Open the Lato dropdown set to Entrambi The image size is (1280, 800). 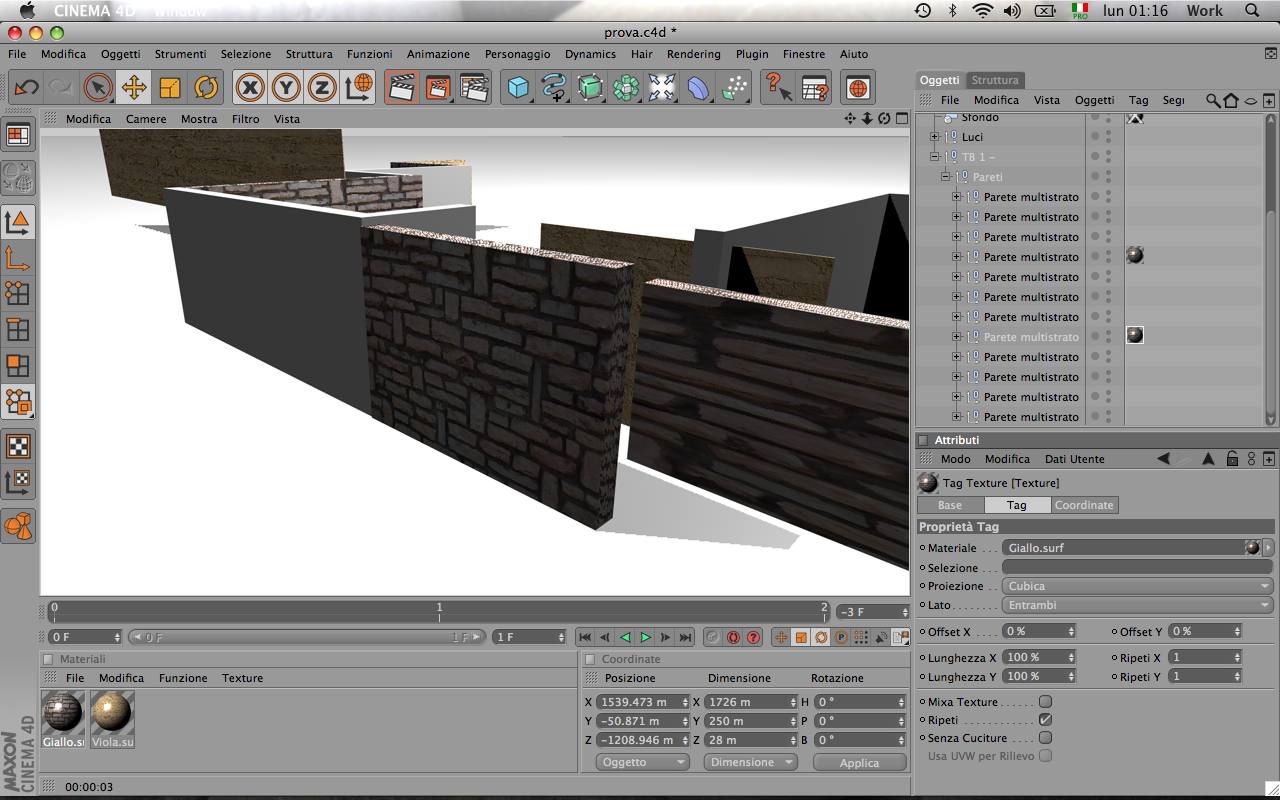1137,605
